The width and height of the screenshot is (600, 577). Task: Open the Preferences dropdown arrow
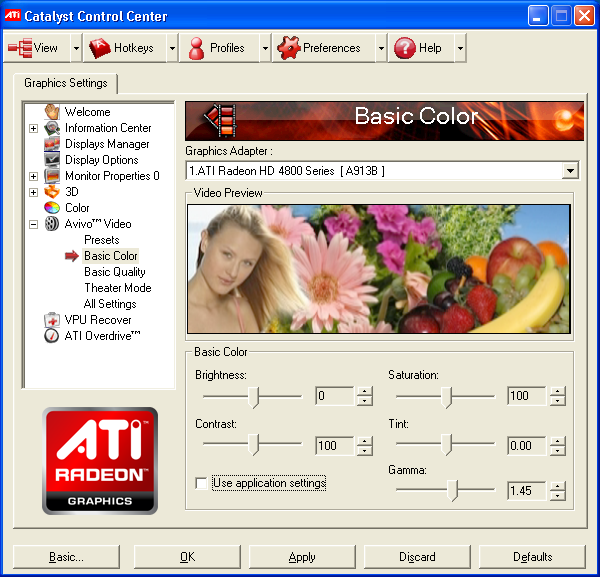[x=381, y=48]
